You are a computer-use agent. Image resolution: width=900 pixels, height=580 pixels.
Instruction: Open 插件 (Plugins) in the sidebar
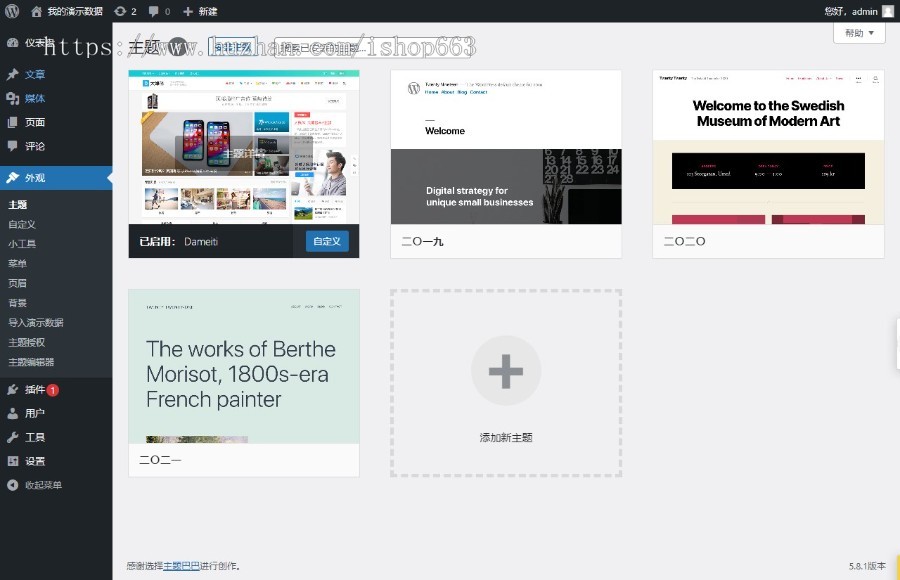click(x=35, y=389)
